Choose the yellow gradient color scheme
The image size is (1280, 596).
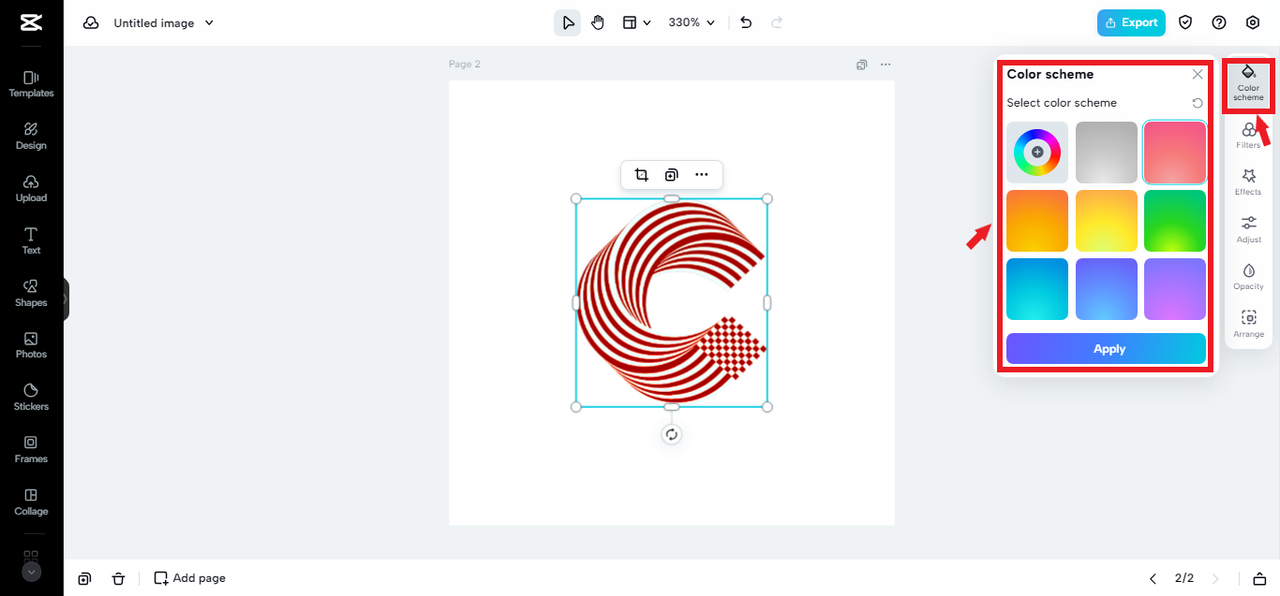pyautogui.click(x=1106, y=221)
